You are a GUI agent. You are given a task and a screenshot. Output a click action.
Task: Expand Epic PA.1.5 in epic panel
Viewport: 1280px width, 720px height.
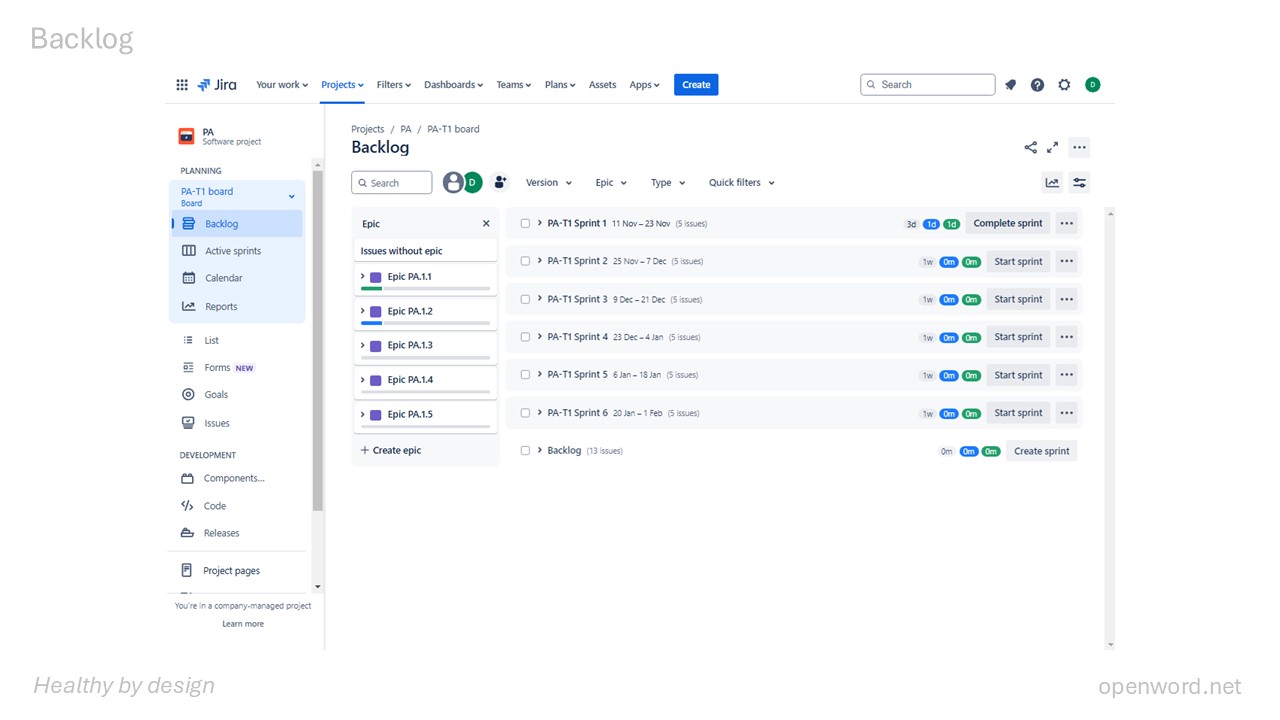click(x=362, y=414)
